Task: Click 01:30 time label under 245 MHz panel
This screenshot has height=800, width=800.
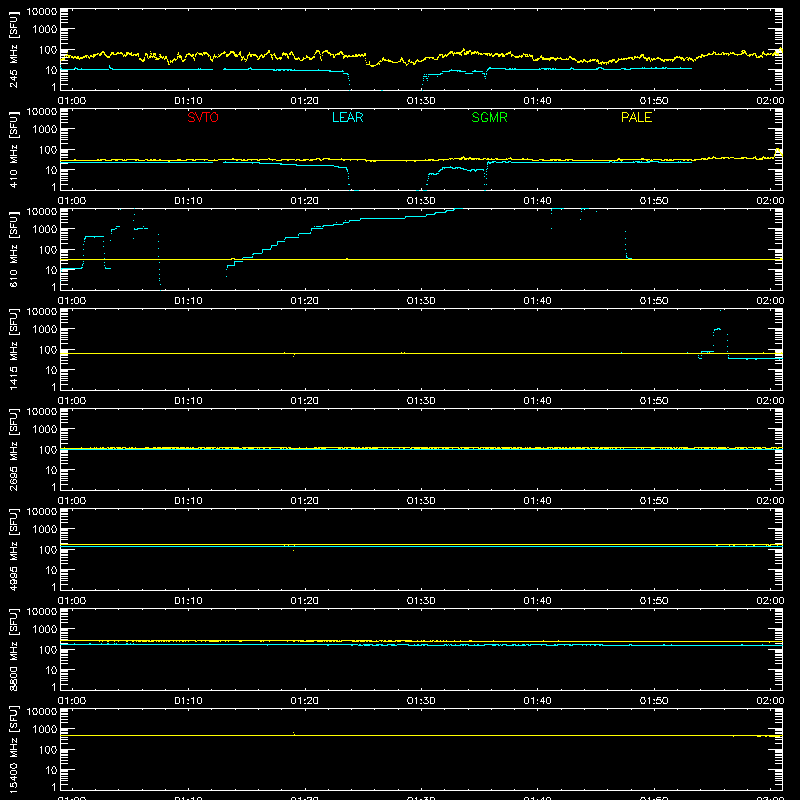Action: tap(421, 101)
